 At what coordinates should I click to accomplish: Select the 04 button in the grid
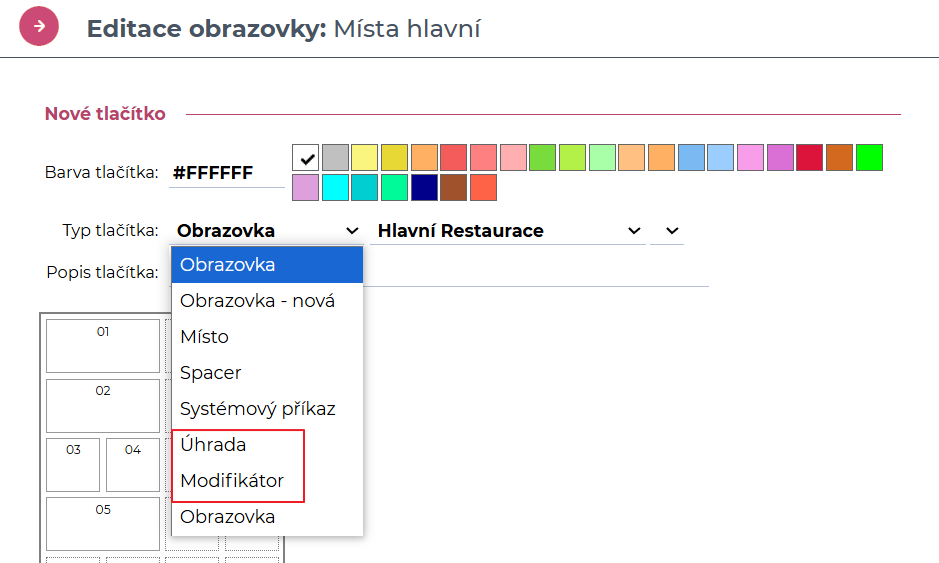pyautogui.click(x=133, y=465)
